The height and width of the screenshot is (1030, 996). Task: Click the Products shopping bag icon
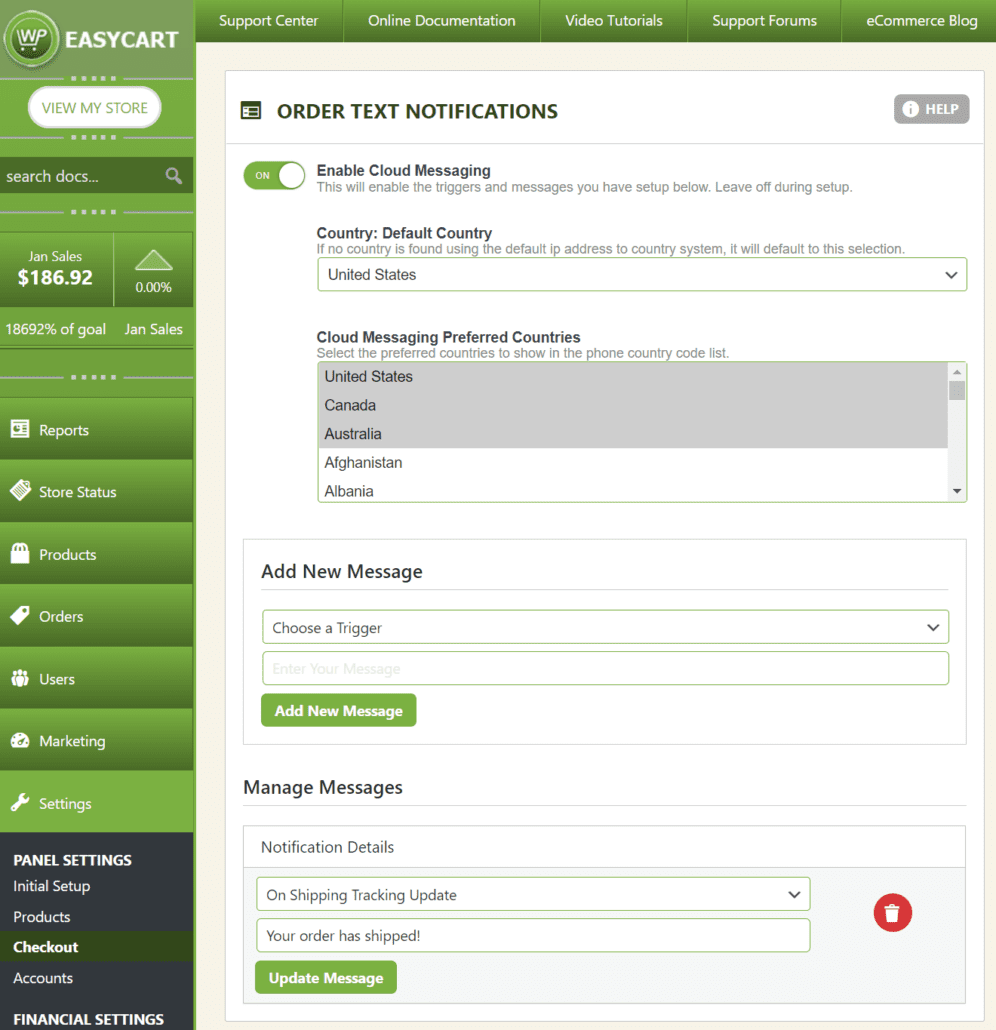pyautogui.click(x=19, y=554)
